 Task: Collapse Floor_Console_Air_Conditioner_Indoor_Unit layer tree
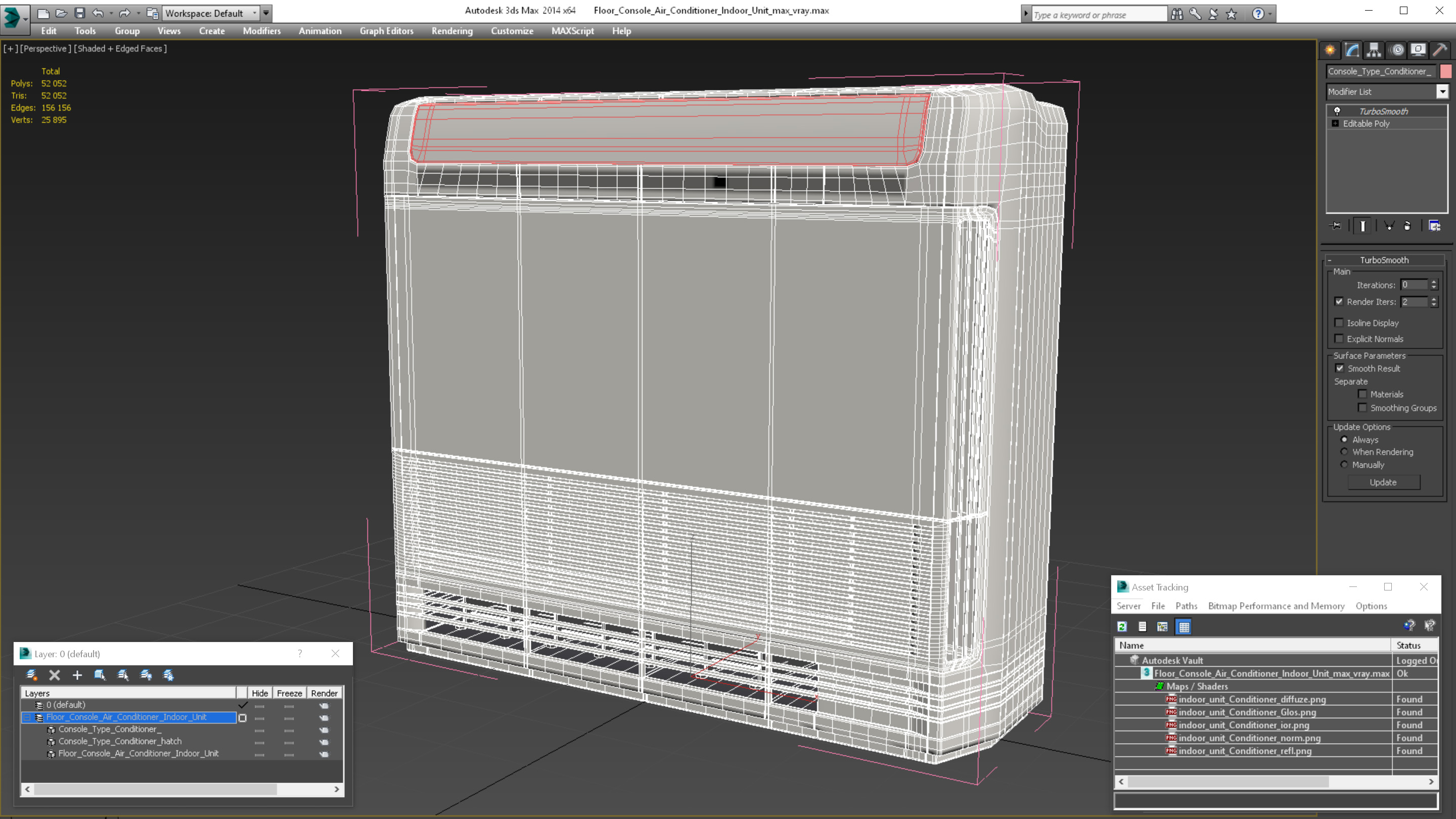[27, 717]
